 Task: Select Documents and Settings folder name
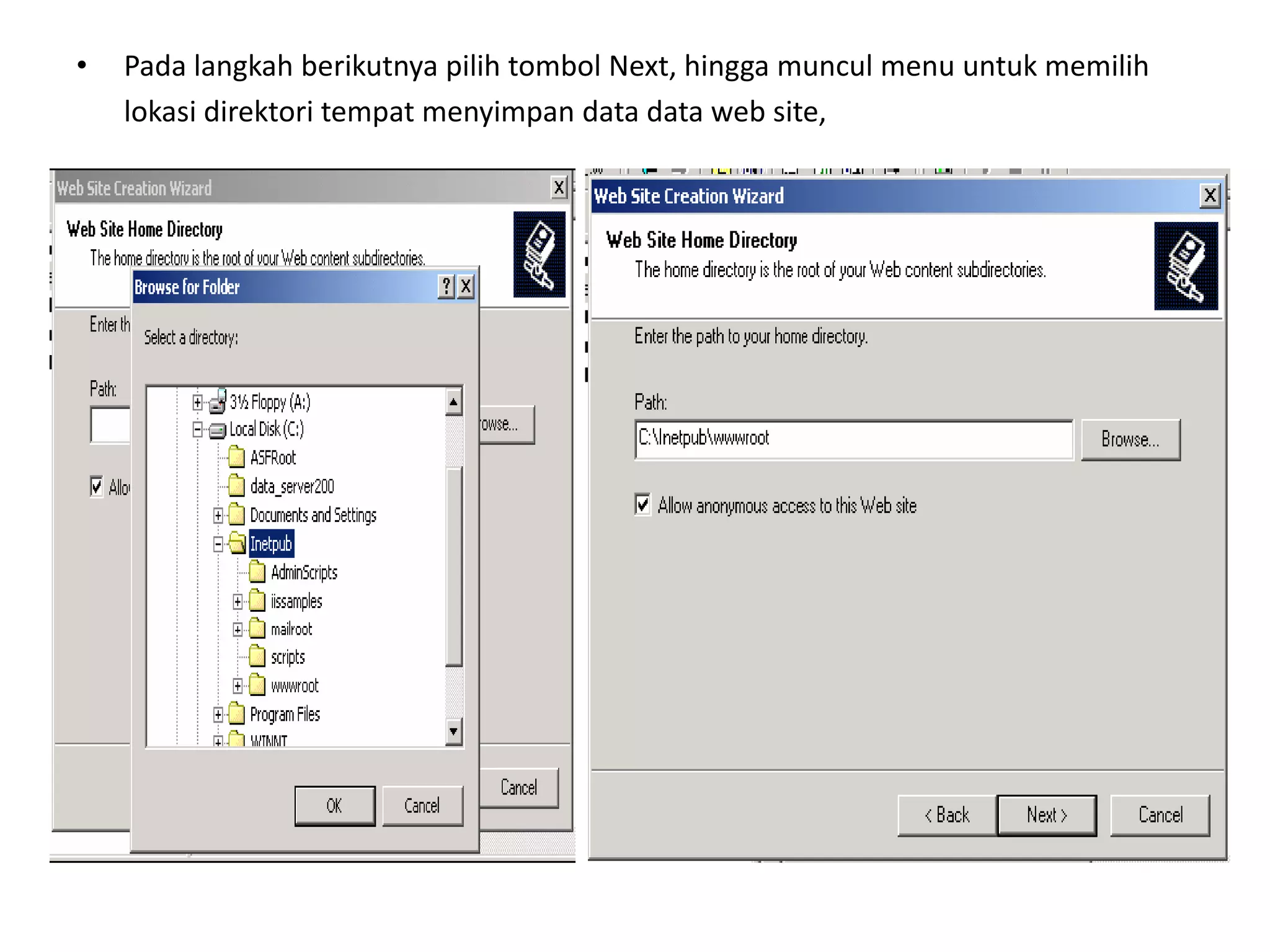[313, 515]
